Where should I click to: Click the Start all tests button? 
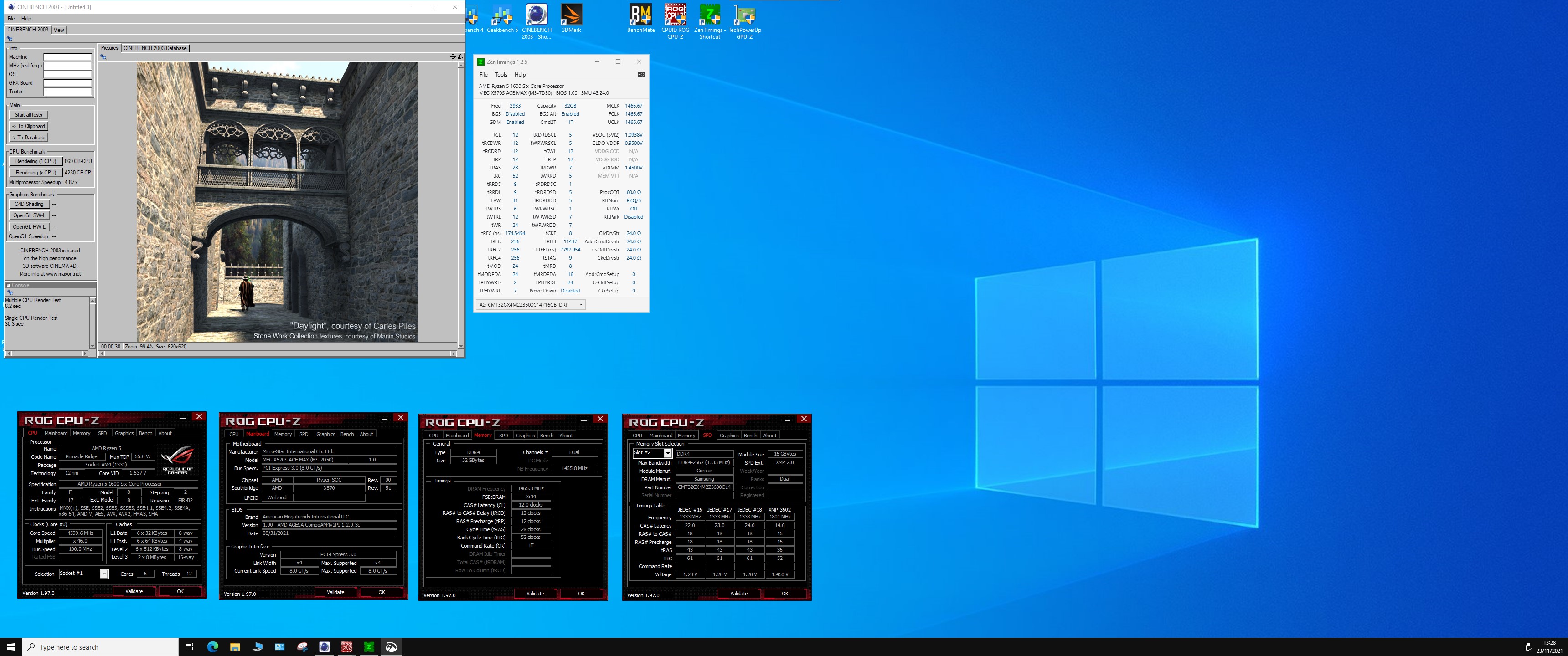coord(29,114)
